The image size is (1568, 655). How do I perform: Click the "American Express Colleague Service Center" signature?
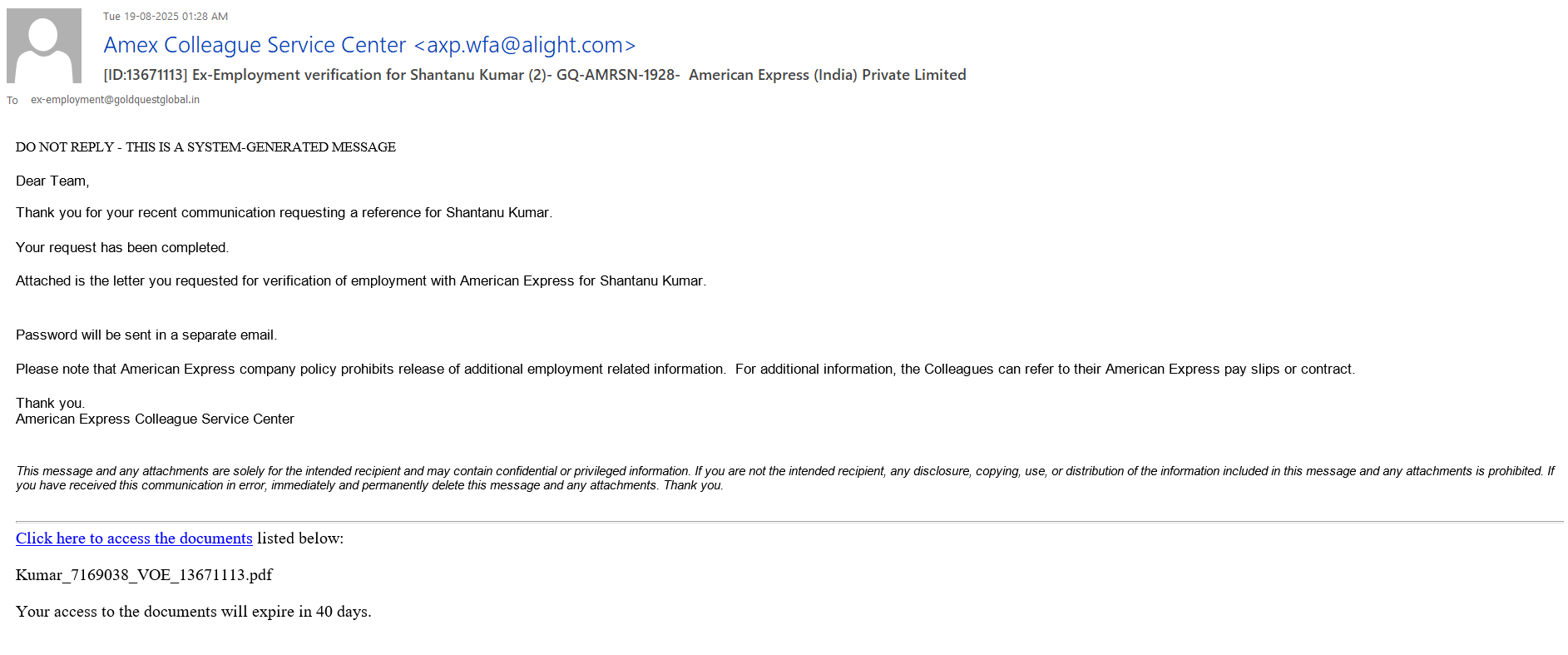click(x=155, y=419)
